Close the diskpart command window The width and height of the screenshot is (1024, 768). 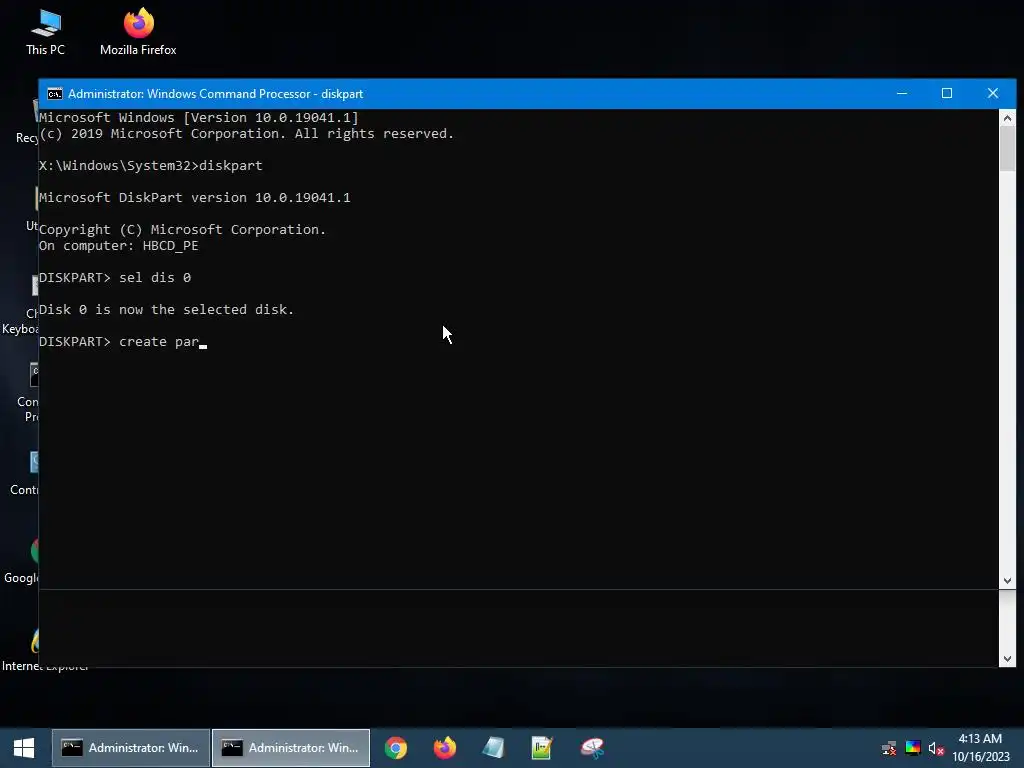[993, 93]
